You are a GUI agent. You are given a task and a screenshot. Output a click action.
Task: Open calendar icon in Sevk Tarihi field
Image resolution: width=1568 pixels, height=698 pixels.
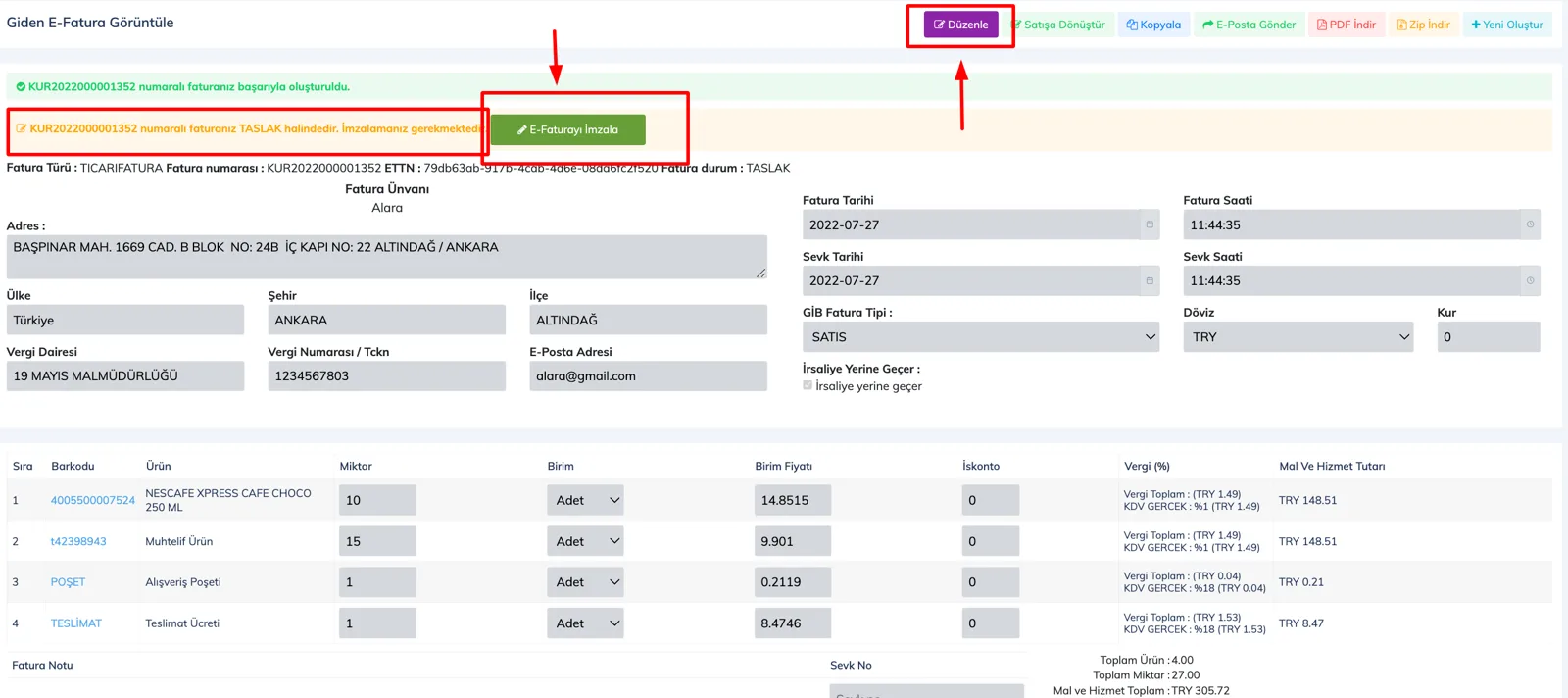1150,280
